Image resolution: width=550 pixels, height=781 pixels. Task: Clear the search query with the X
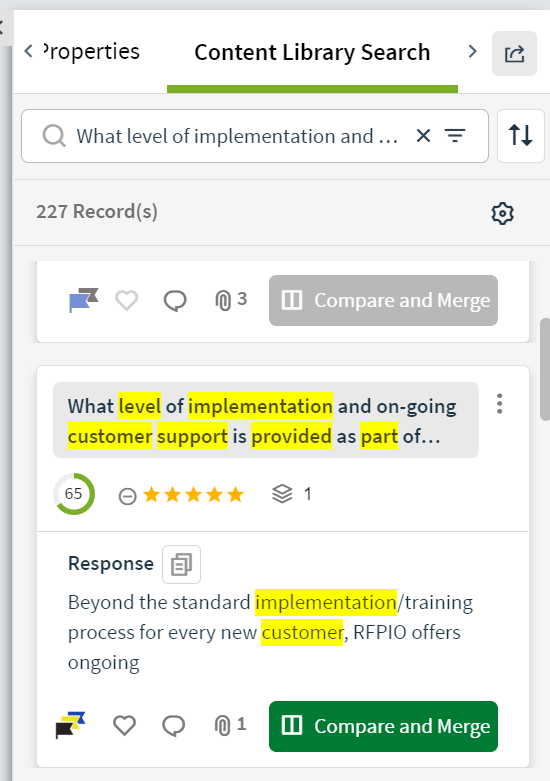[x=423, y=135]
